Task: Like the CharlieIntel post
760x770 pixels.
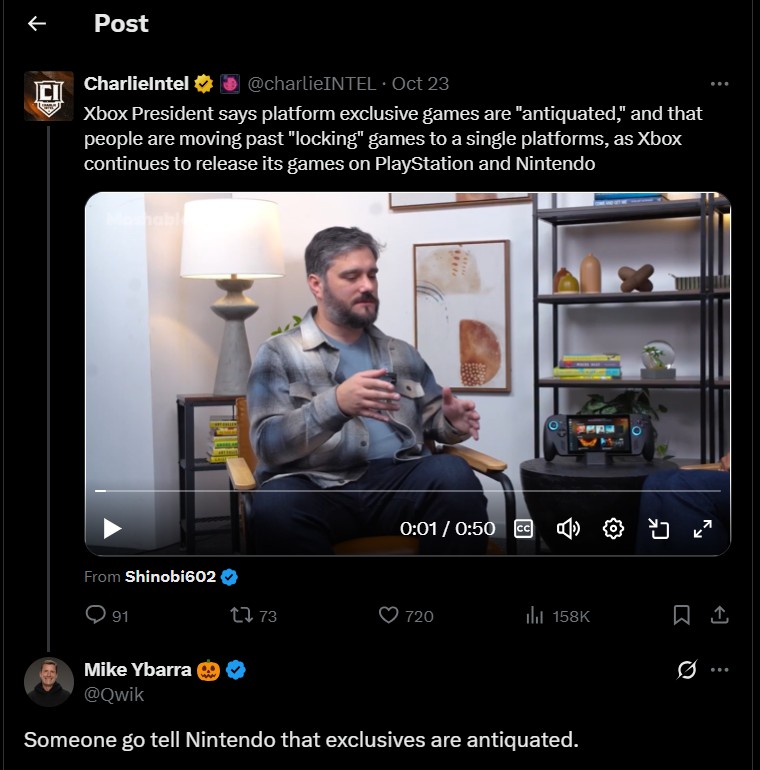Action: tap(389, 615)
